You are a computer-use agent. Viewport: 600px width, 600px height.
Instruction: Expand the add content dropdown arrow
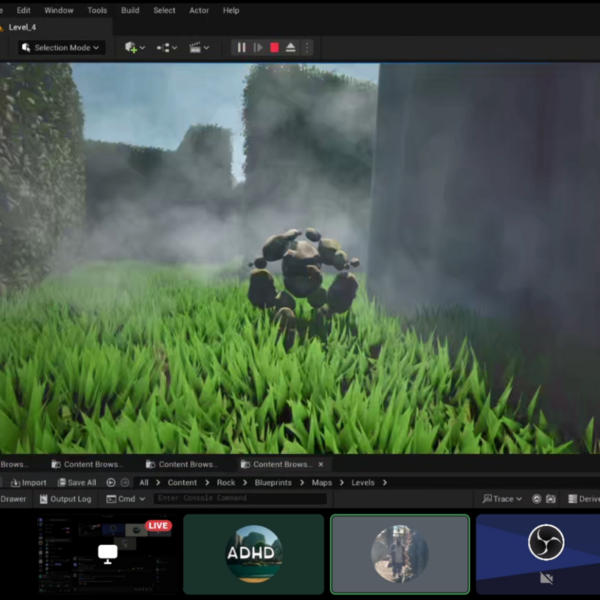click(142, 48)
